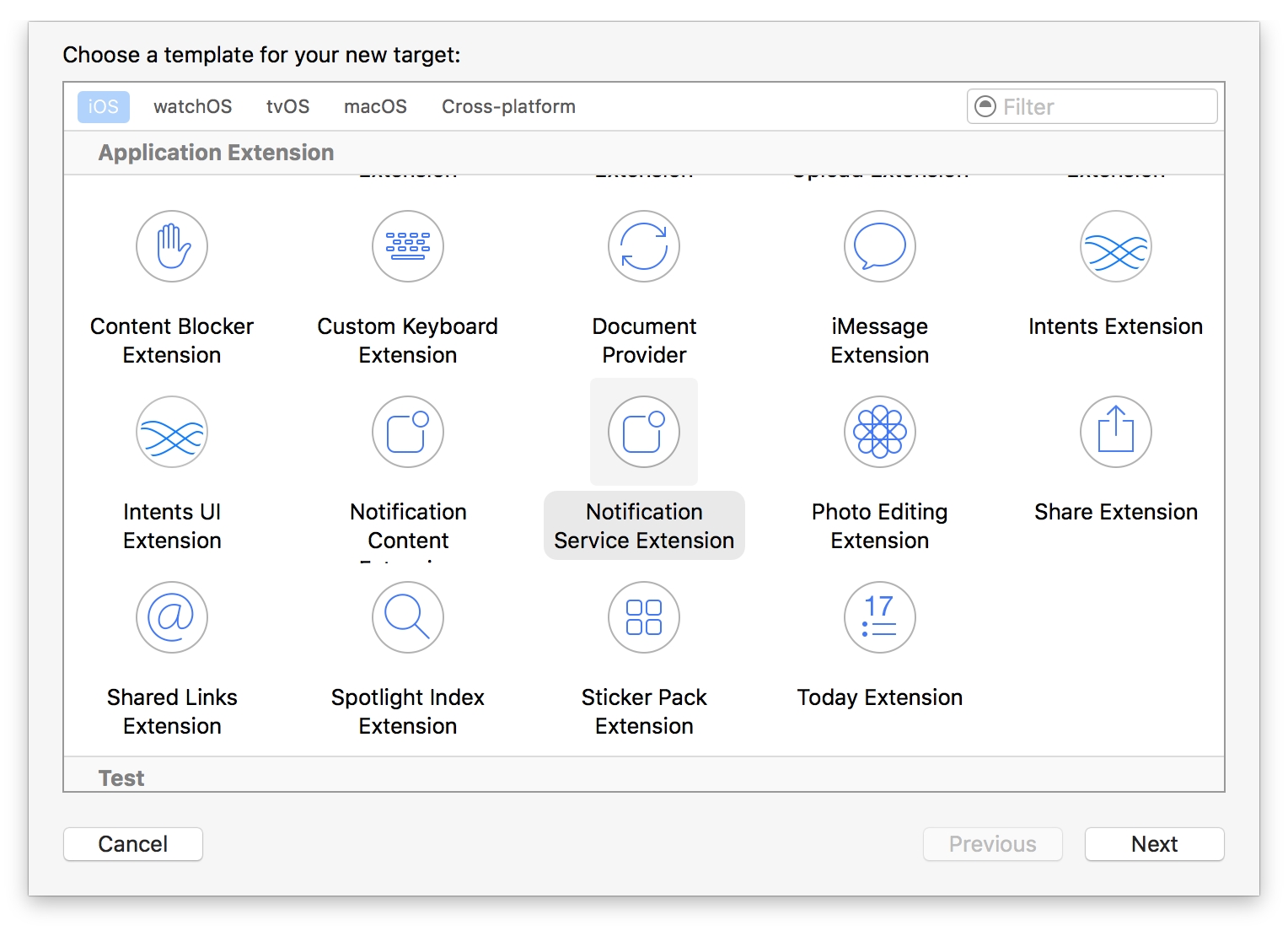The height and width of the screenshot is (931, 1288).
Task: Click the filter icon in search field
Action: click(x=985, y=106)
